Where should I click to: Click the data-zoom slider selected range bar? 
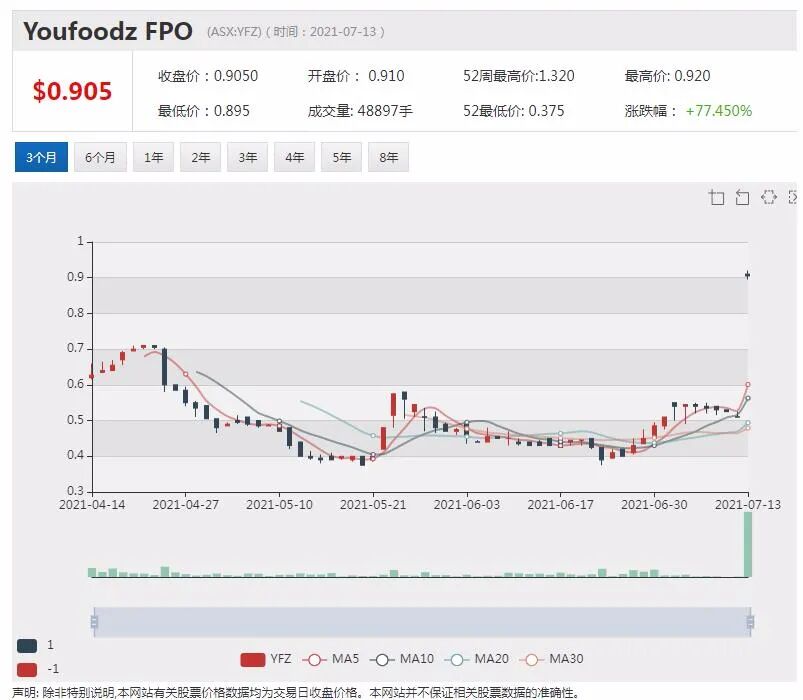click(x=422, y=622)
